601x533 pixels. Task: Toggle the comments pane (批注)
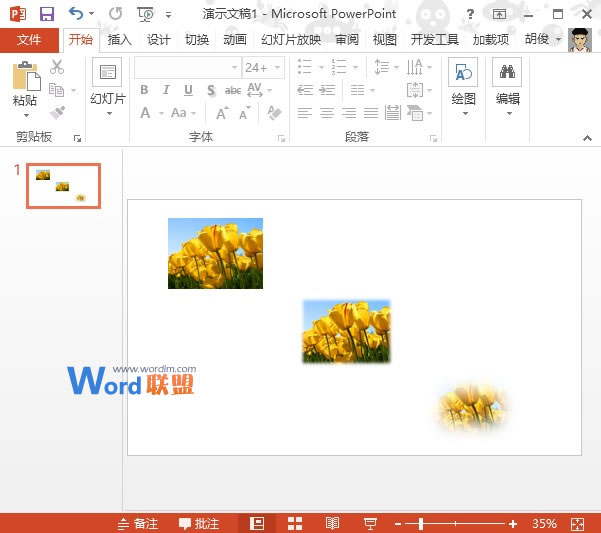point(199,524)
